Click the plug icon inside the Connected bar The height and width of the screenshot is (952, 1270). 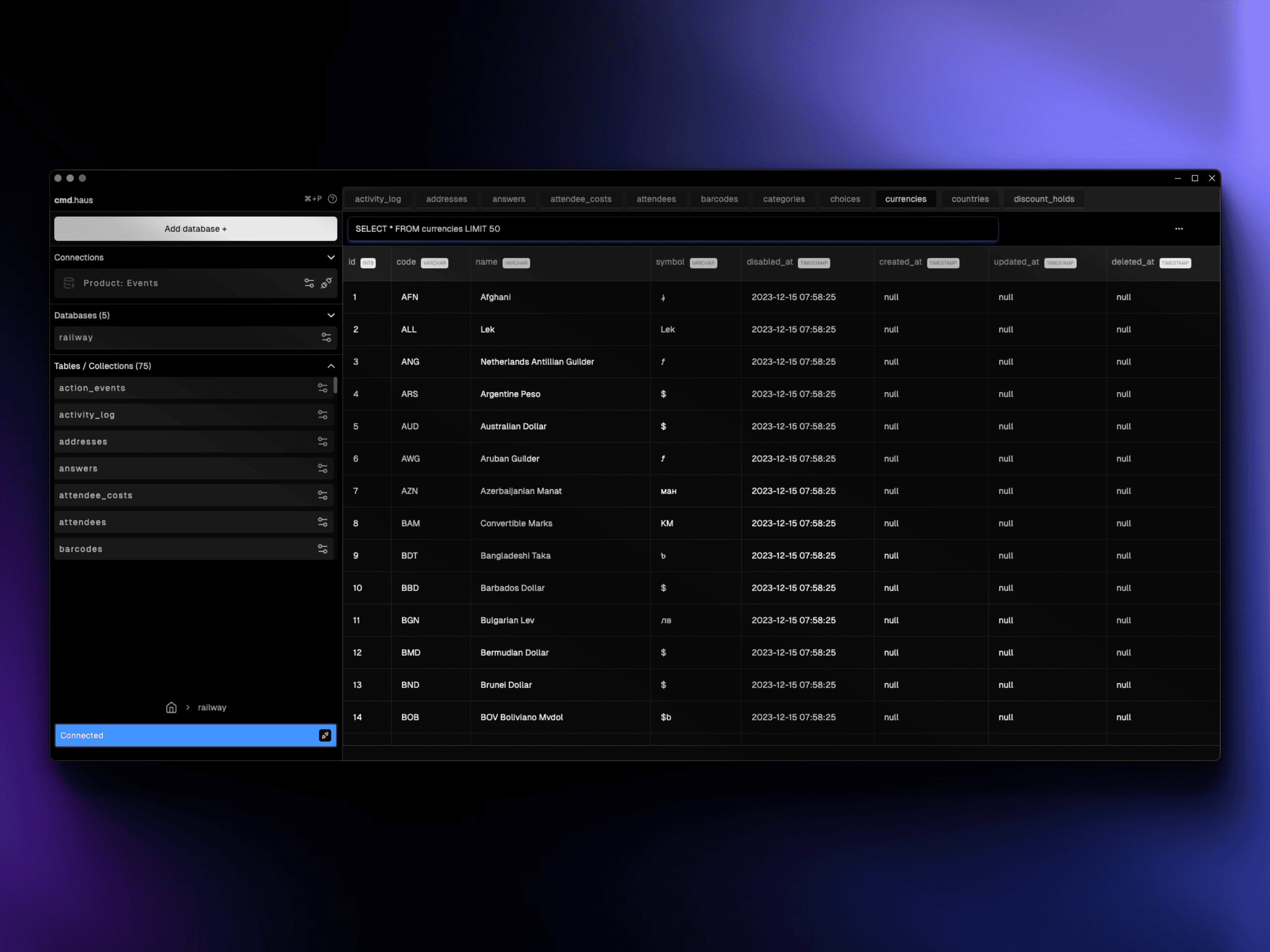tap(325, 735)
